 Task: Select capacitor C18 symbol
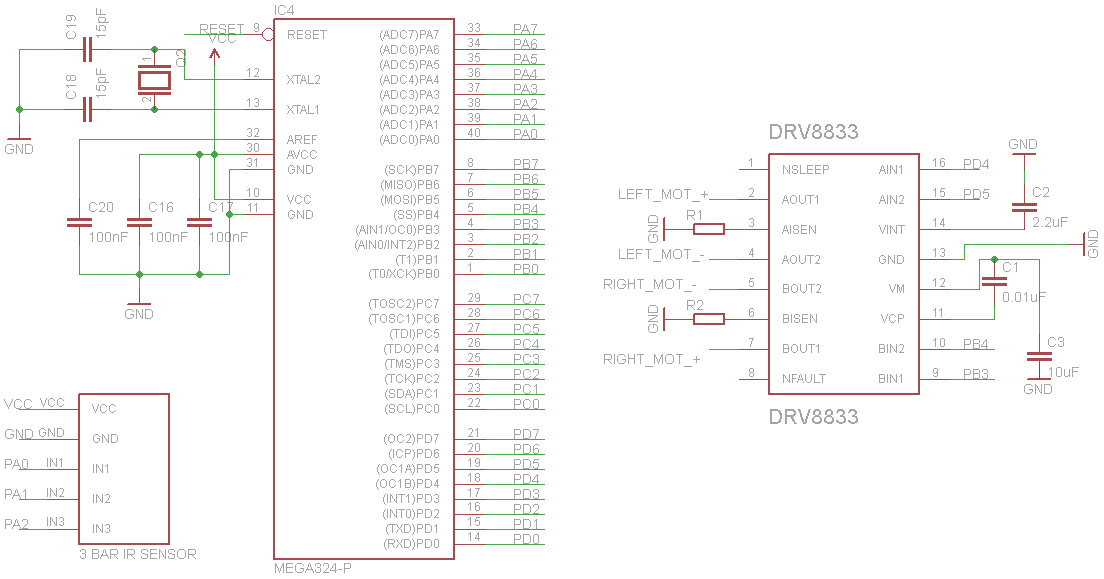click(x=87, y=109)
